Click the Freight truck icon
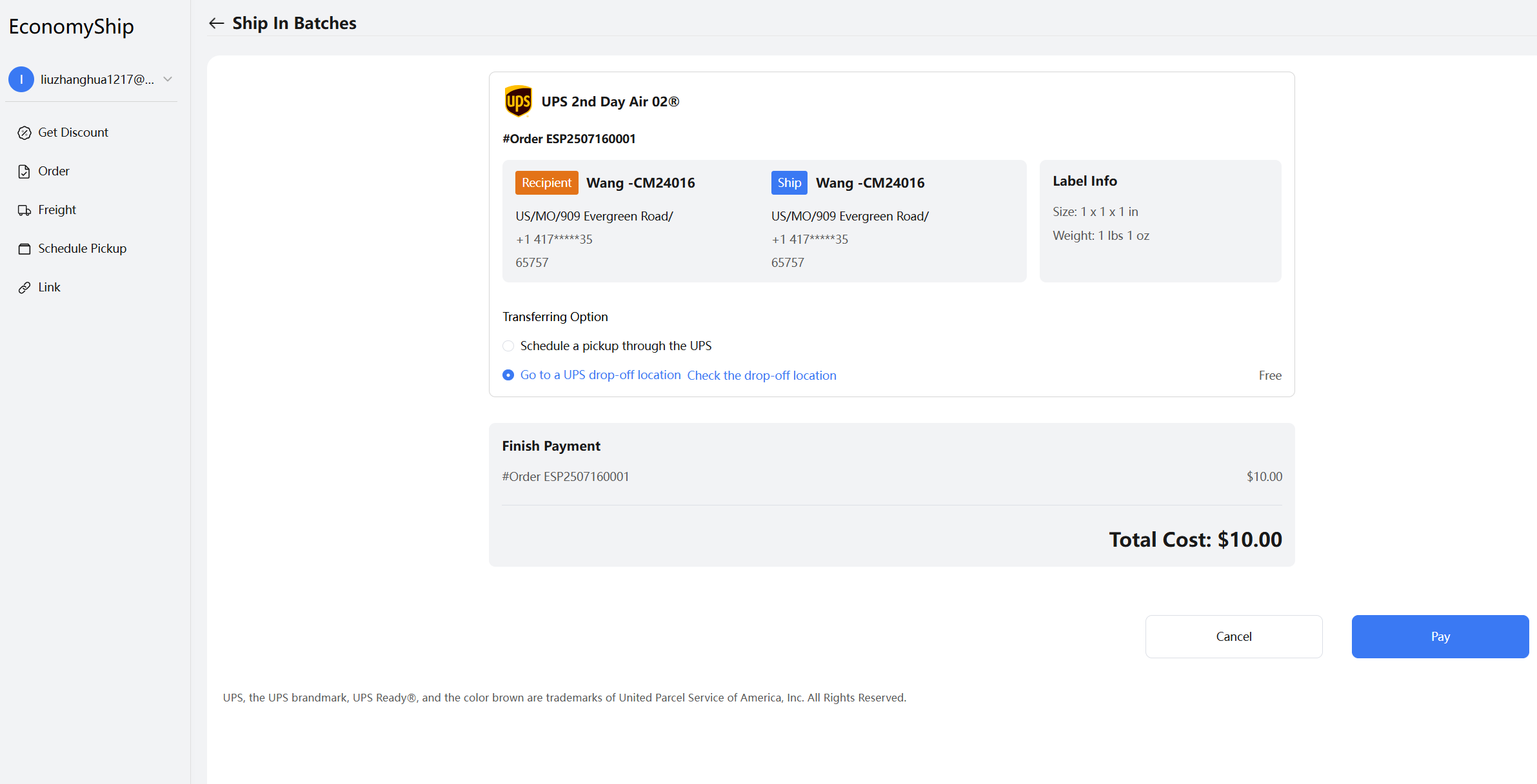The image size is (1537, 784). point(25,210)
